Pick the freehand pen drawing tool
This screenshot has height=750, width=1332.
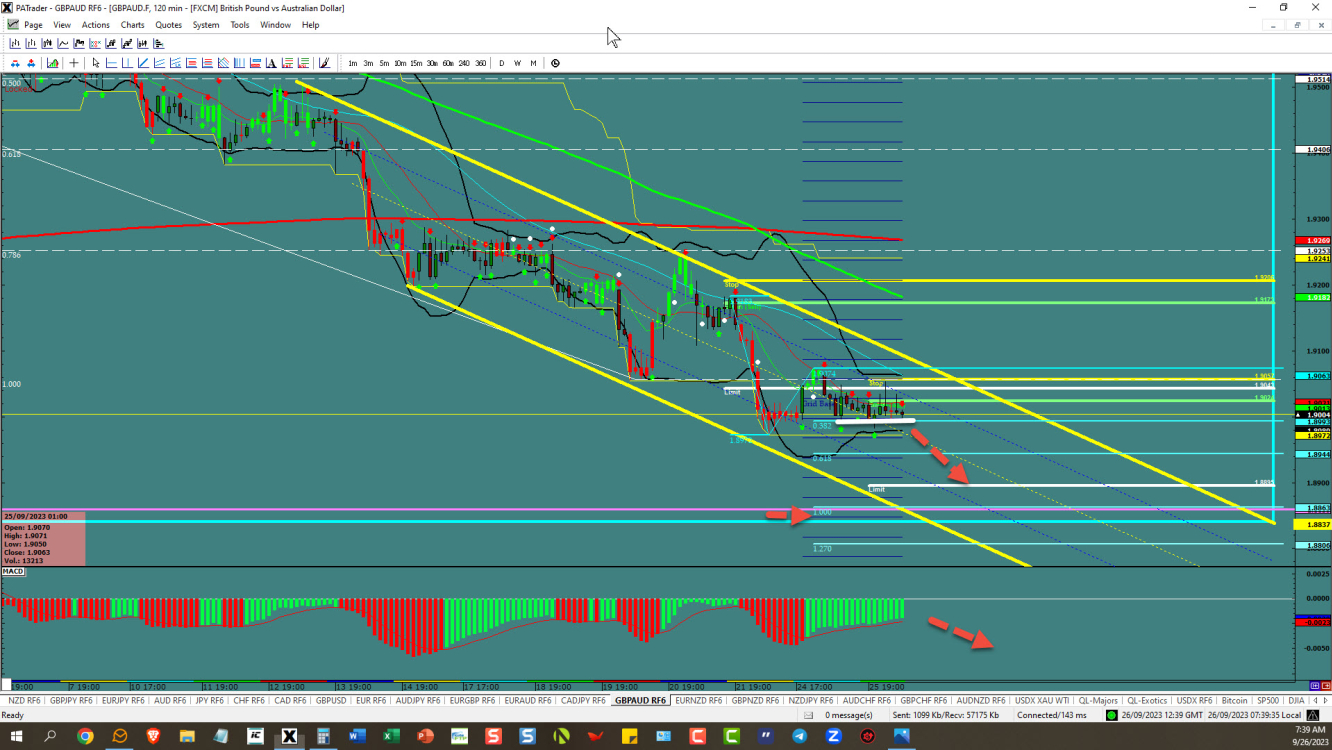[324, 63]
